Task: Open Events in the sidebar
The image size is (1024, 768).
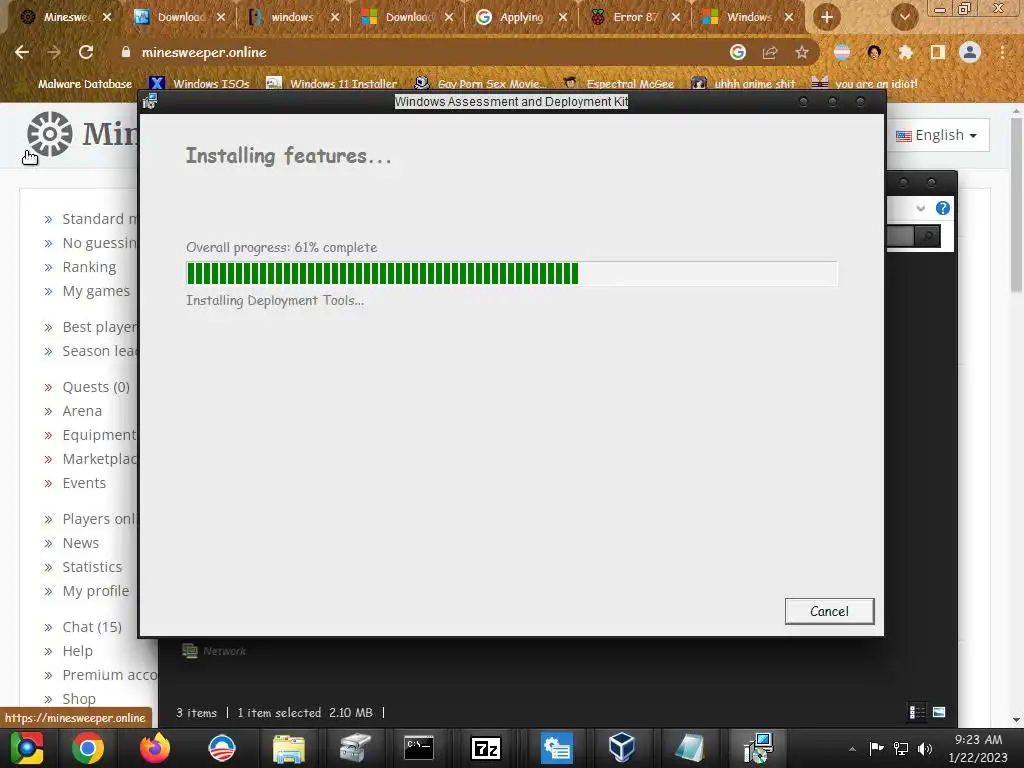Action: point(84,483)
